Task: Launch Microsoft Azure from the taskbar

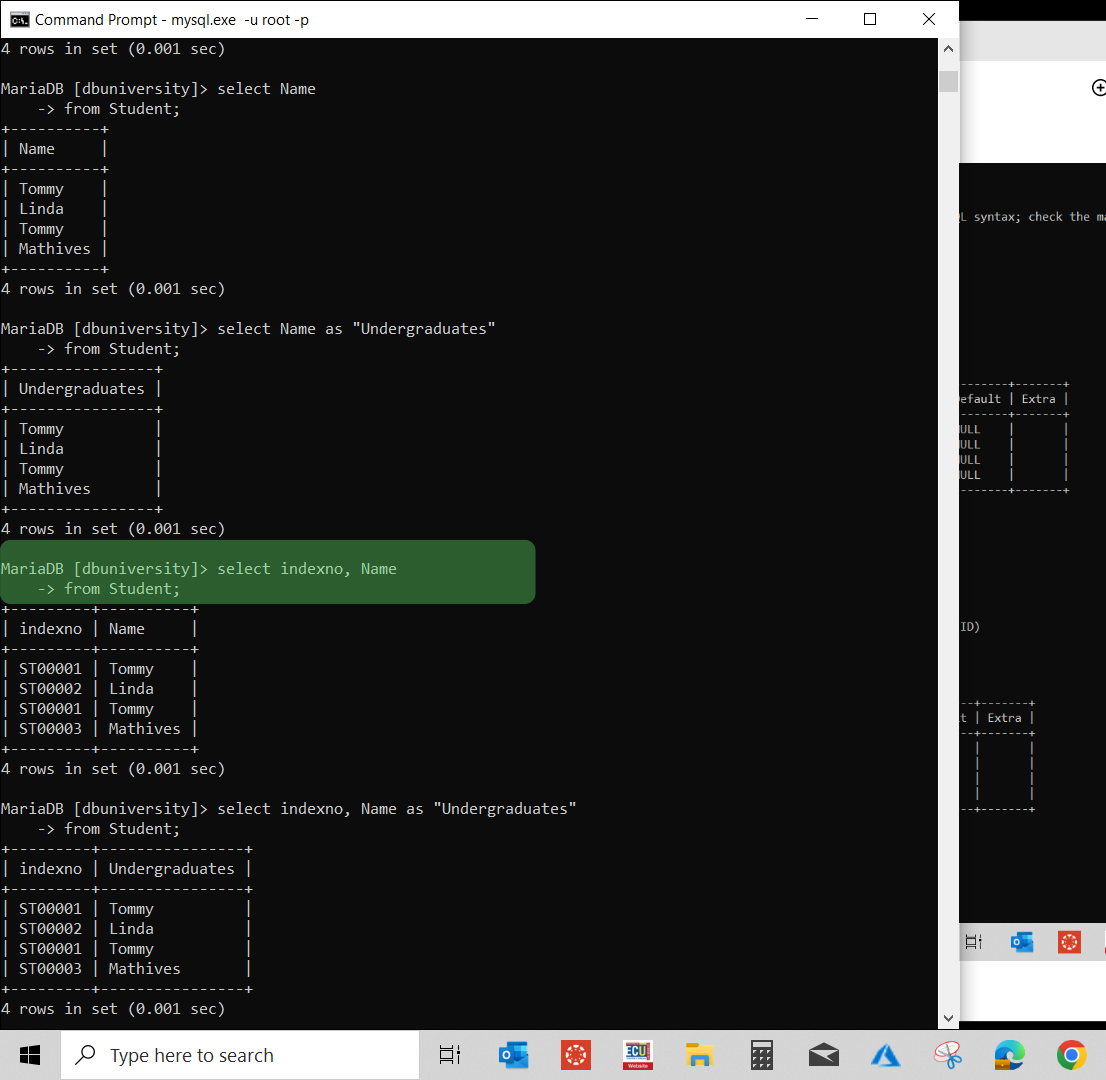Action: click(x=885, y=1054)
